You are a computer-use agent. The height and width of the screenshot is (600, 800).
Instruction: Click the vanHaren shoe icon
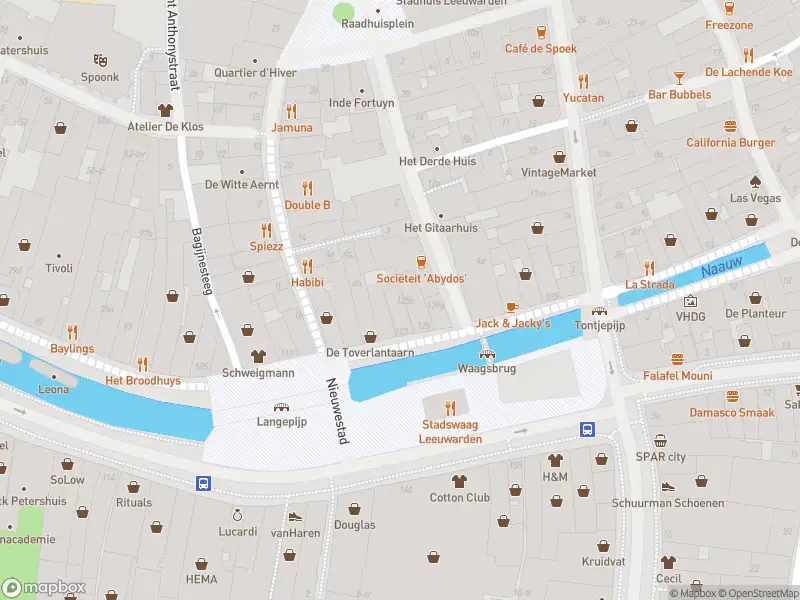pyautogui.click(x=295, y=517)
